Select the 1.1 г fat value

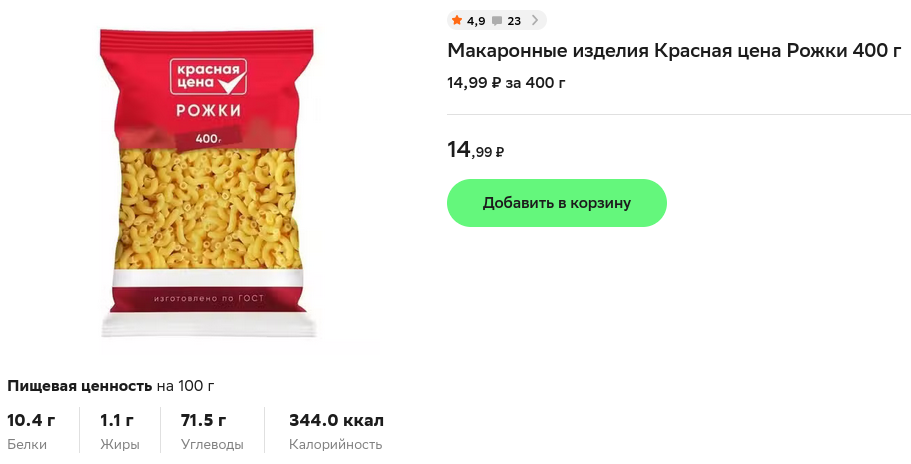(x=117, y=420)
